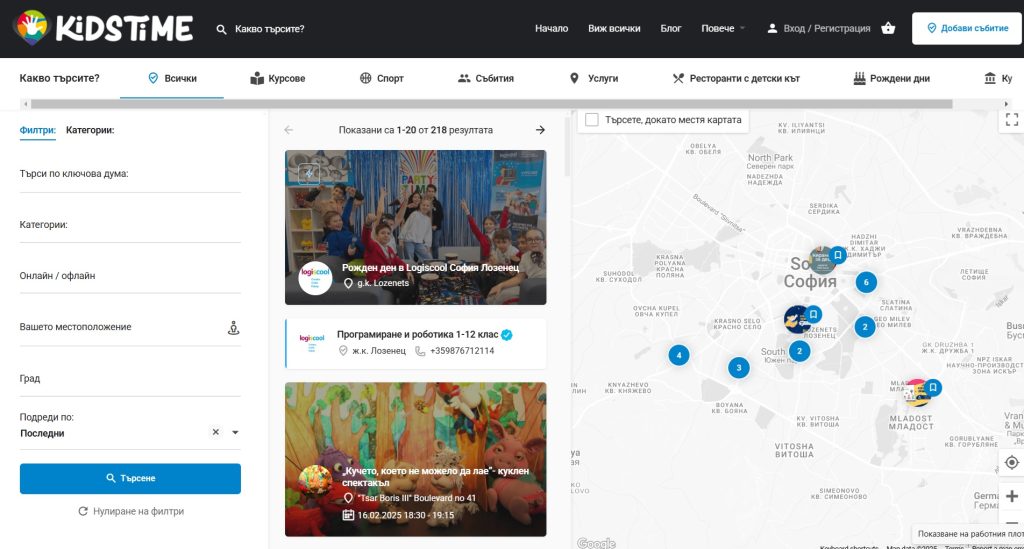Type in 'Търси по ключова дума' field
1024x549 pixels.
130,175
